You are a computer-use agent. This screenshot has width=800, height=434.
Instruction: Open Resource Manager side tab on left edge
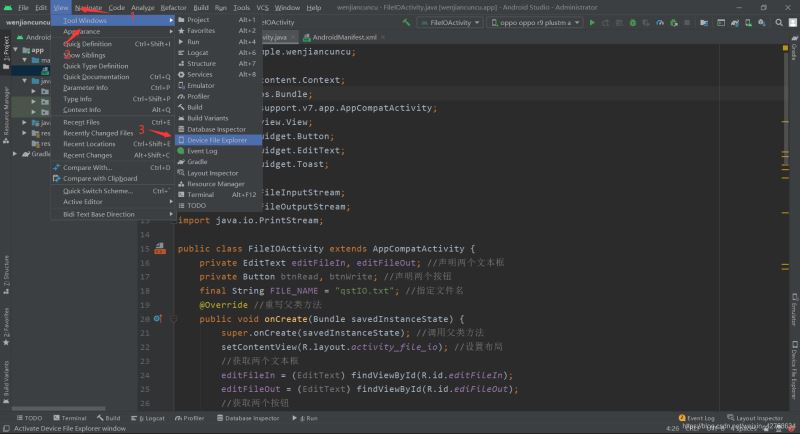(6, 115)
